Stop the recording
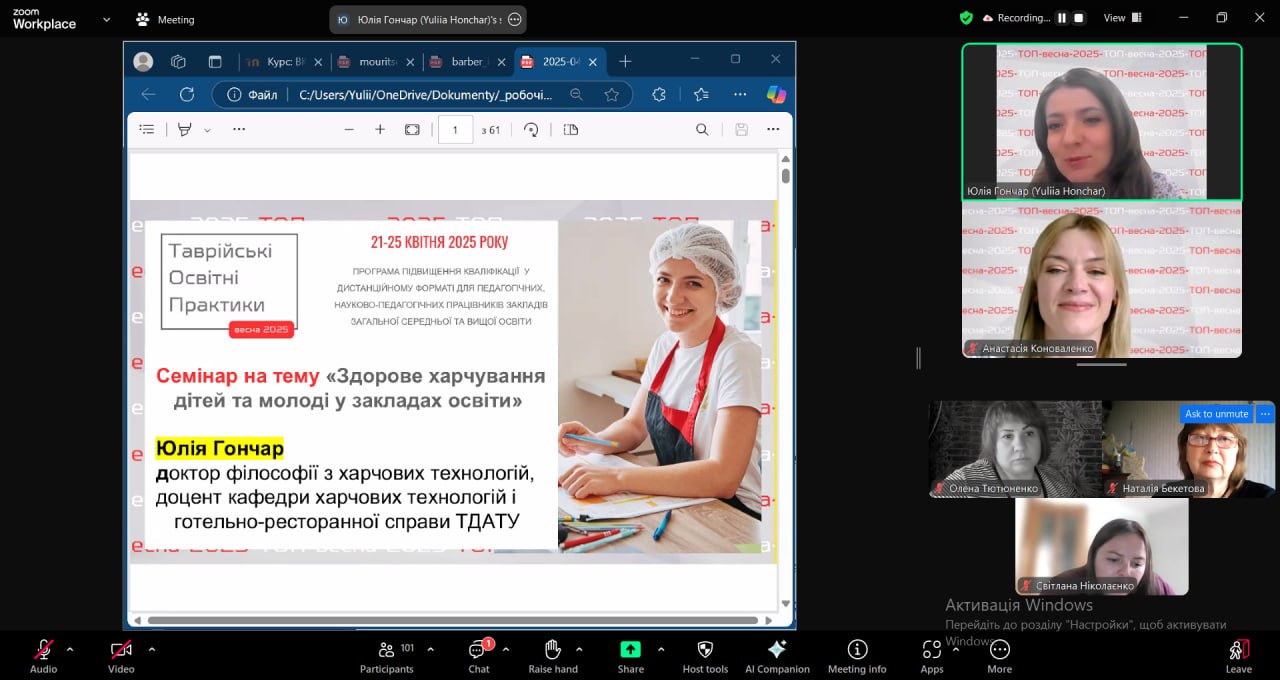Screen dimensions: 1280x680 1079,18
